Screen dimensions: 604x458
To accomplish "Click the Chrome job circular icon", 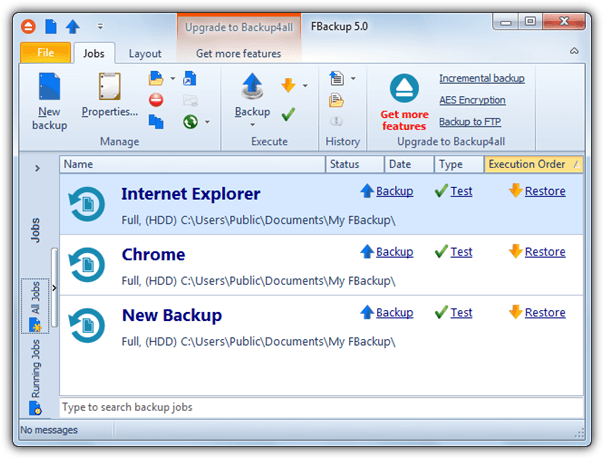I will click(87, 265).
